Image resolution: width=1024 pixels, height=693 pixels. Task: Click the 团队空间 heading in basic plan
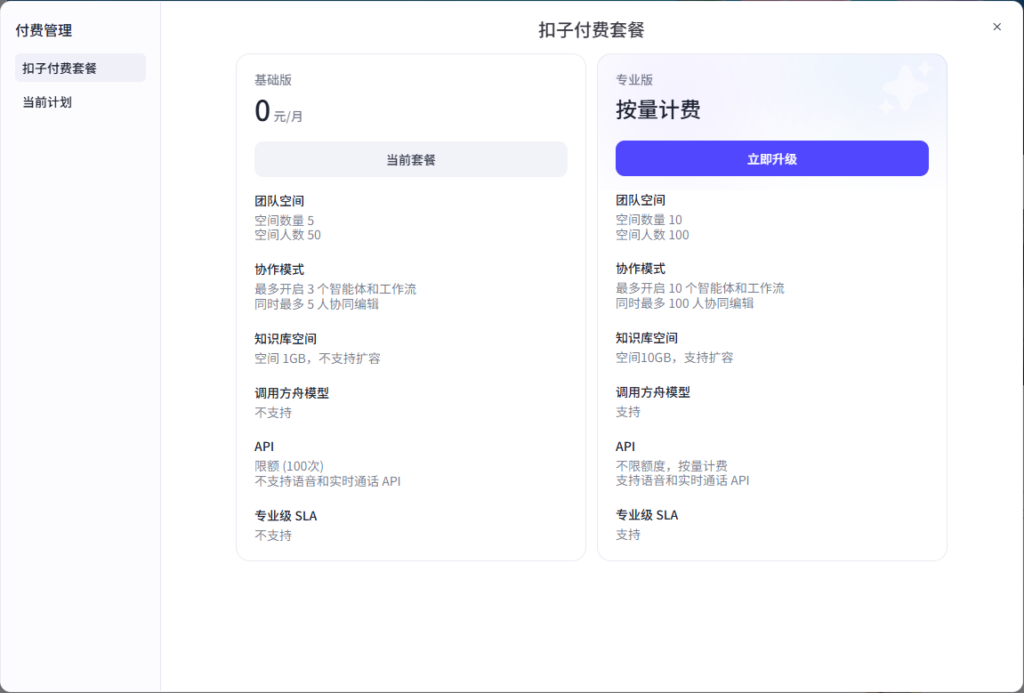click(279, 201)
